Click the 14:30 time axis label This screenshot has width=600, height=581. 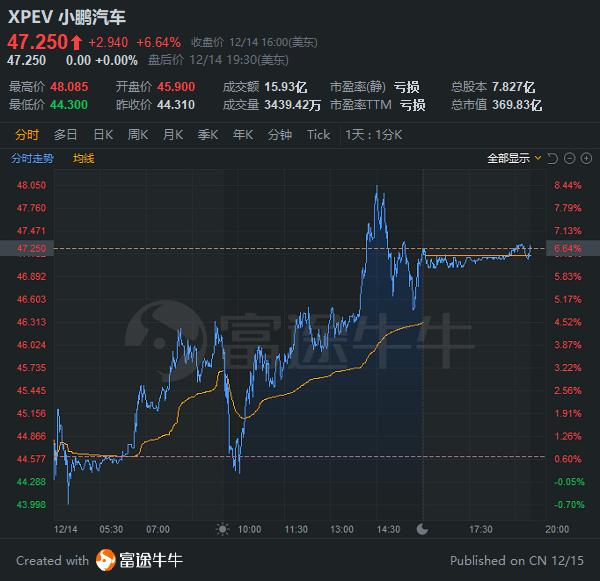pos(388,529)
